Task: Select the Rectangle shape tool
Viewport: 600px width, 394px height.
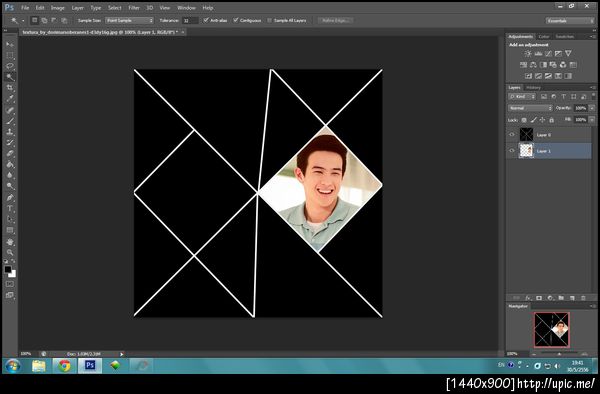Action: pos(10,230)
